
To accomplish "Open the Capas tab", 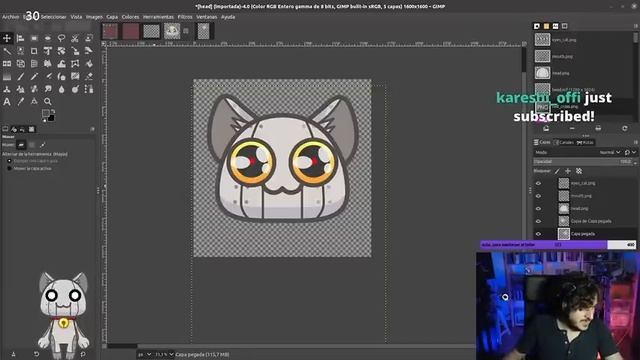I will (x=542, y=142).
